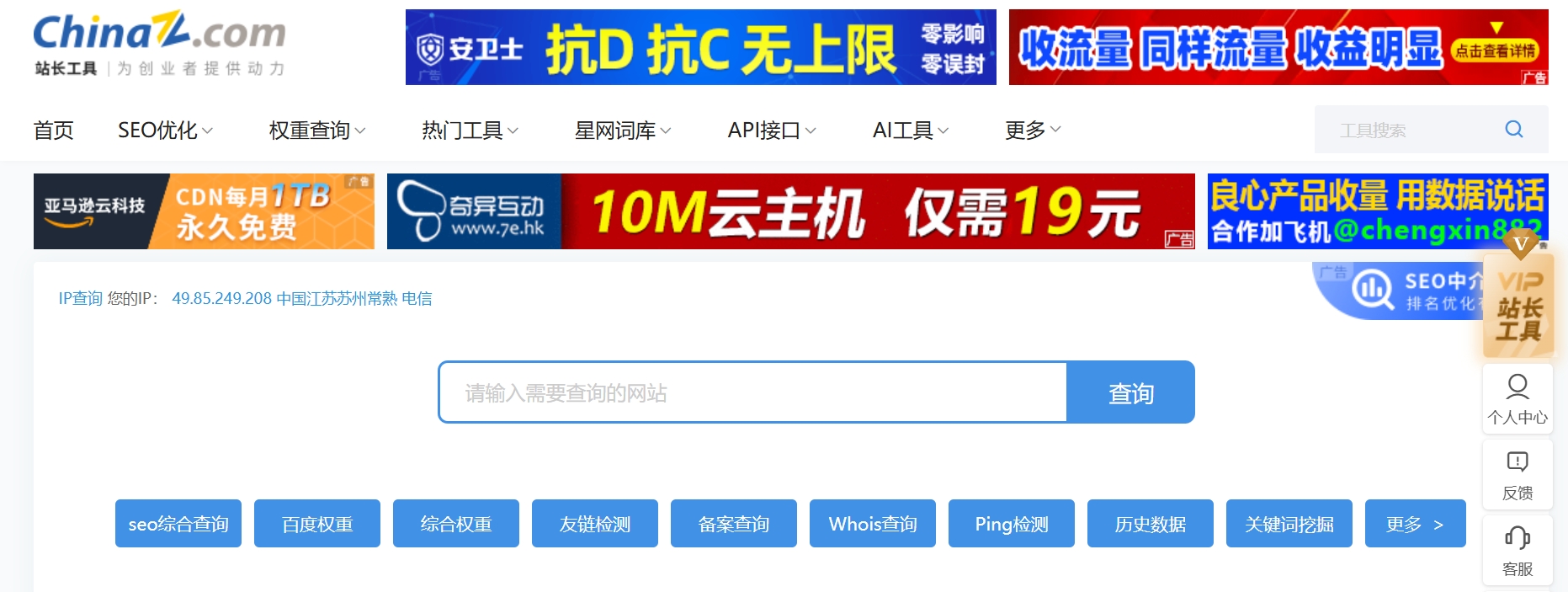Screen dimensions: 1568x592
Task: Click the magnifier icon in tool search
Action: 1514,130
